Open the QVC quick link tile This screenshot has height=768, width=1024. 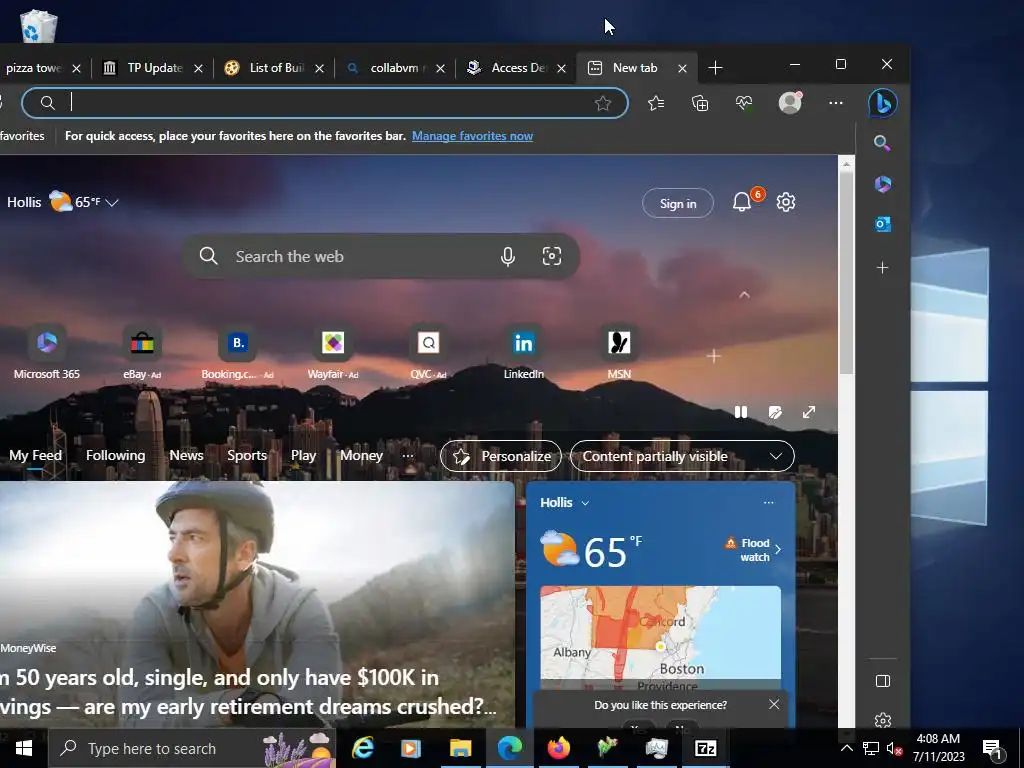[x=428, y=352]
